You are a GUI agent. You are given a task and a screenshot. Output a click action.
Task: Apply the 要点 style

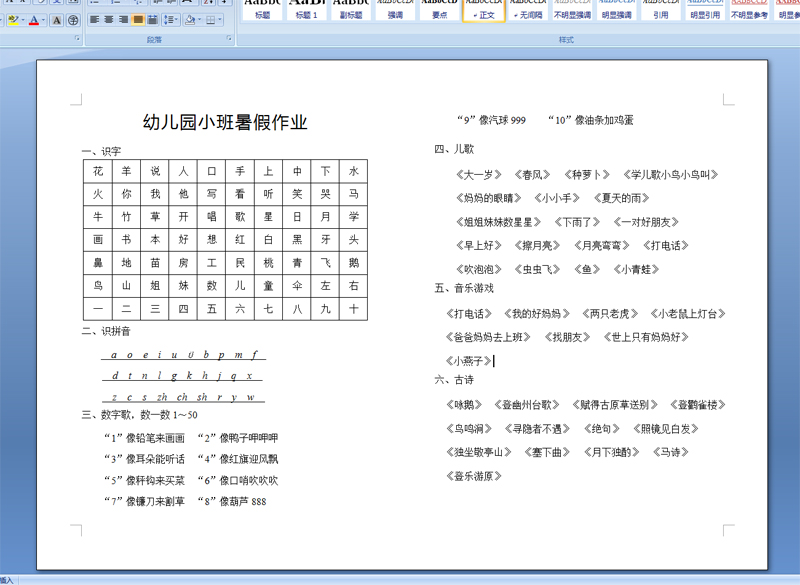[x=439, y=9]
